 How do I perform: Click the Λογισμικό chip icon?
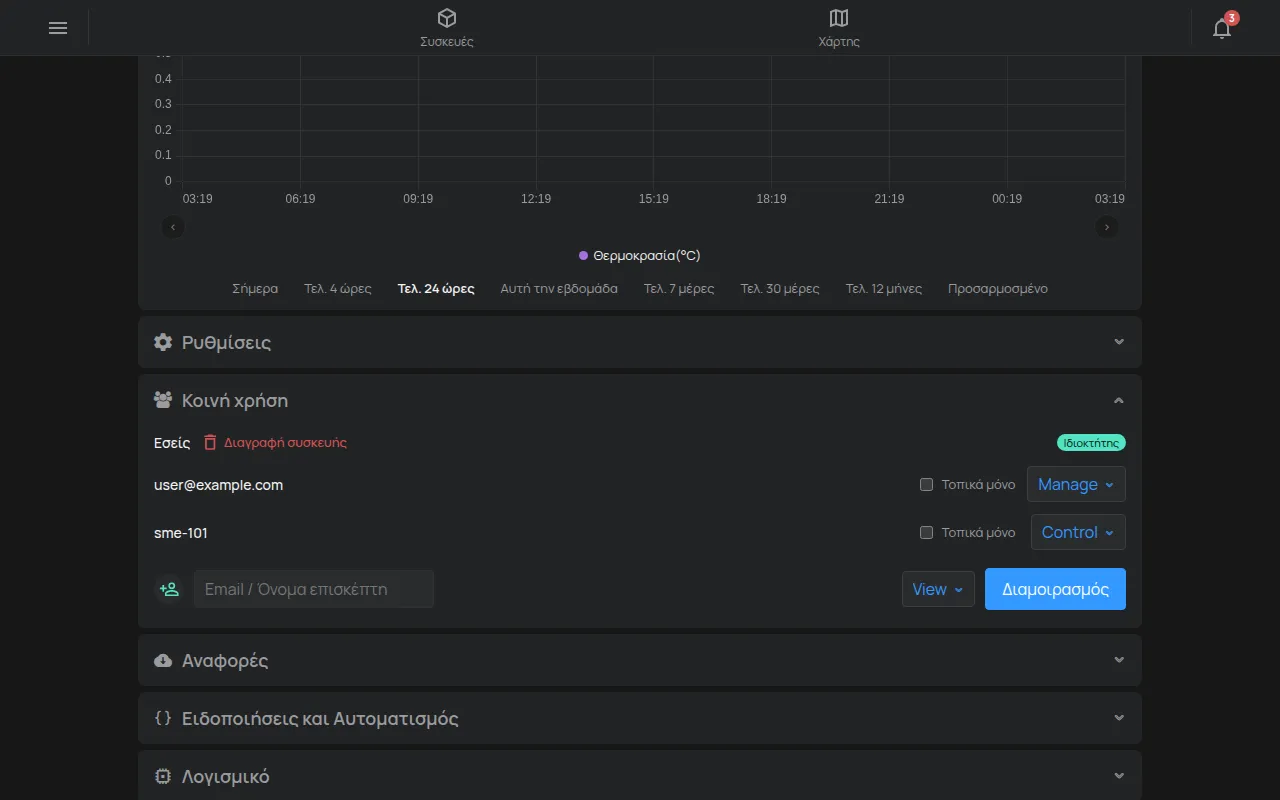(x=163, y=776)
